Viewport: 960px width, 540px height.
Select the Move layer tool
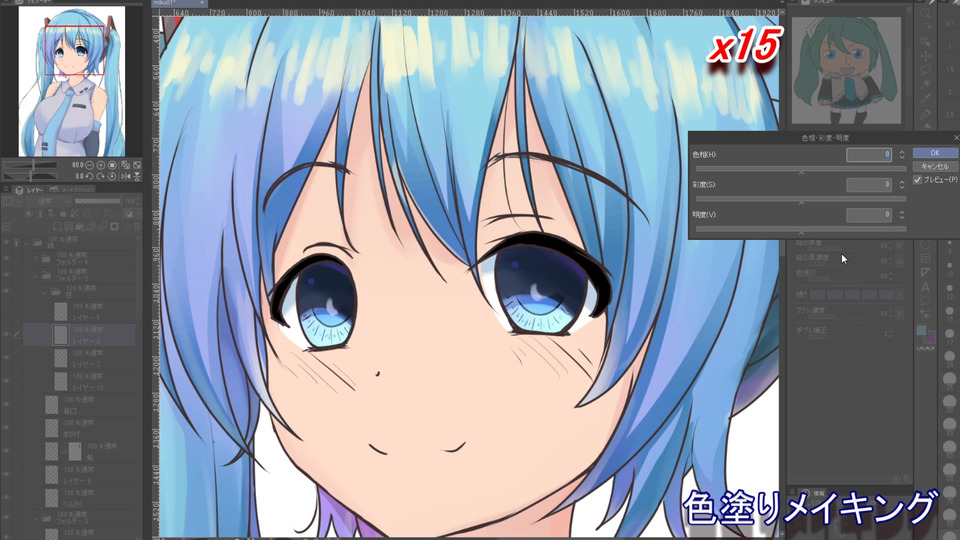point(926,56)
